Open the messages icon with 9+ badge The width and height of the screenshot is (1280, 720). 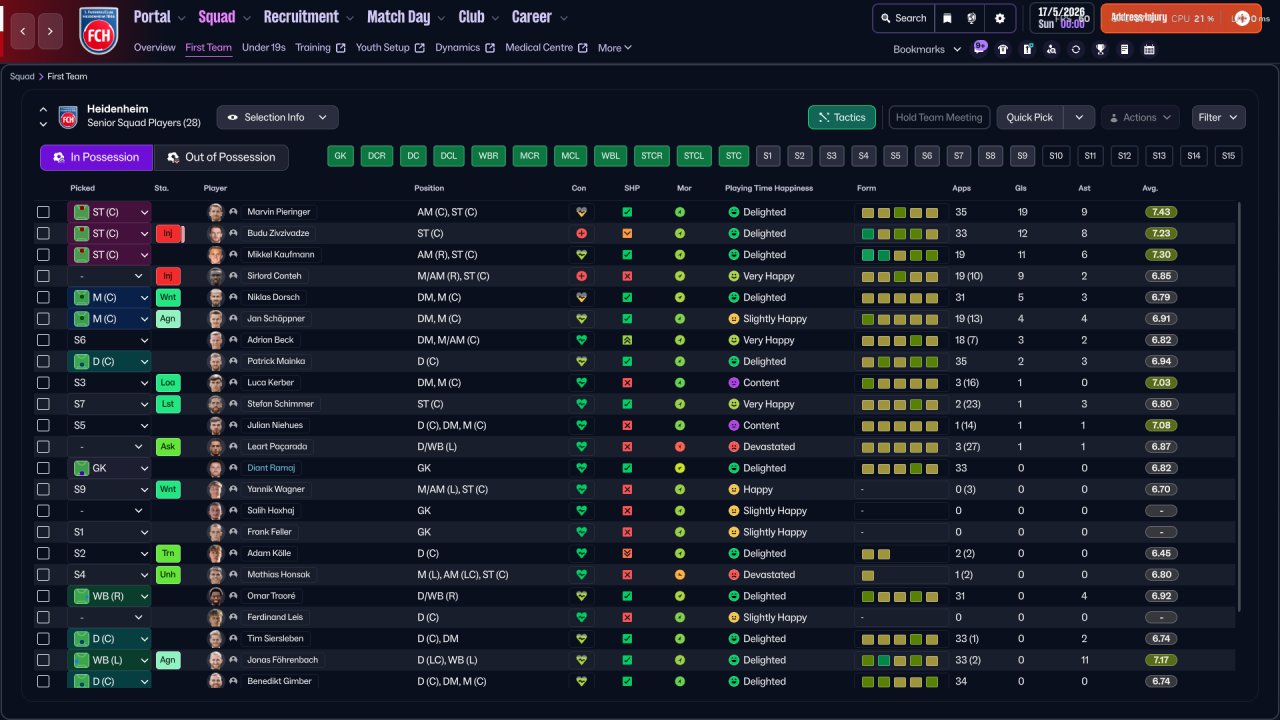click(980, 48)
